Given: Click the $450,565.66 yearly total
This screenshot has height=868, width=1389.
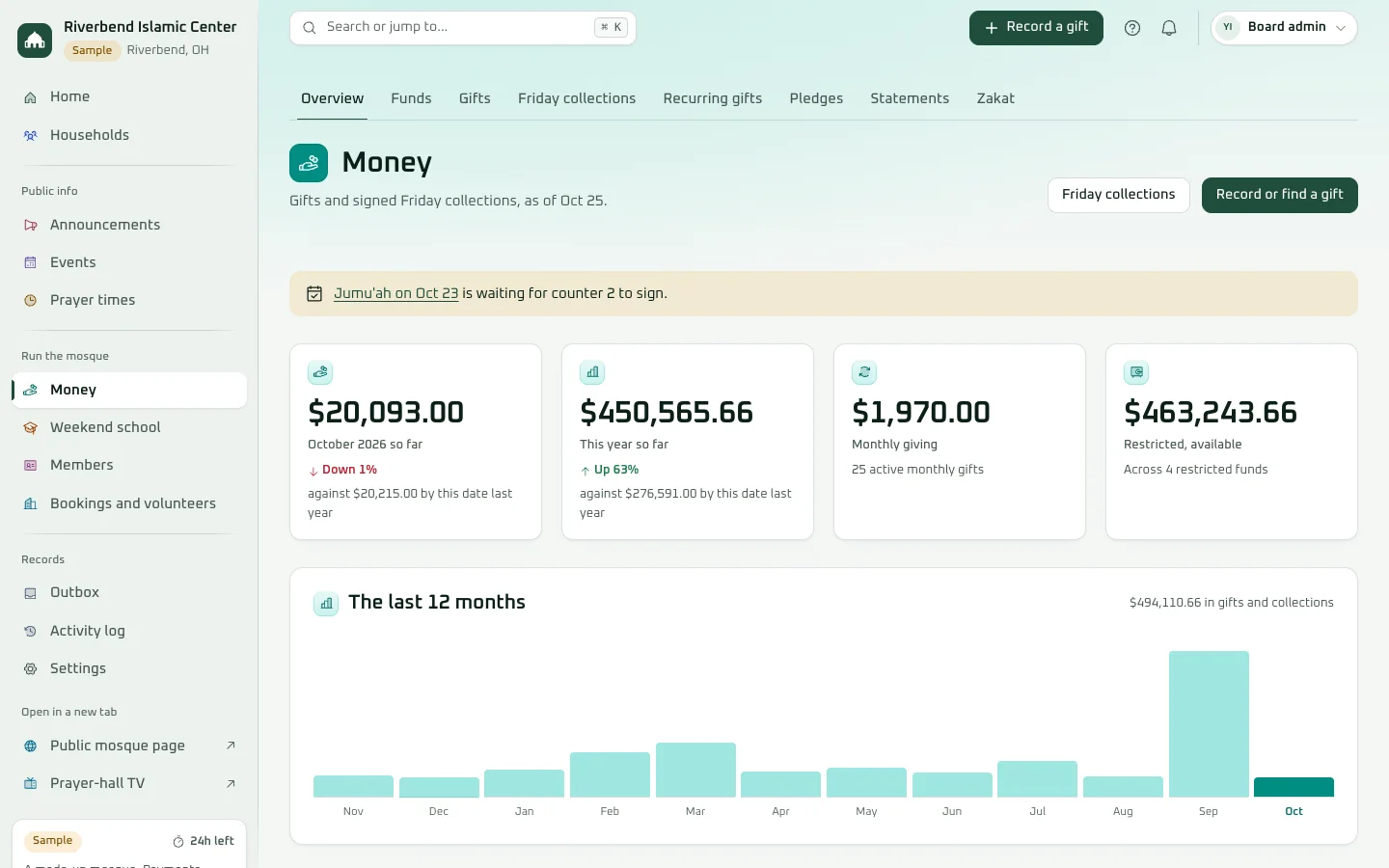Looking at the screenshot, I should [x=667, y=413].
